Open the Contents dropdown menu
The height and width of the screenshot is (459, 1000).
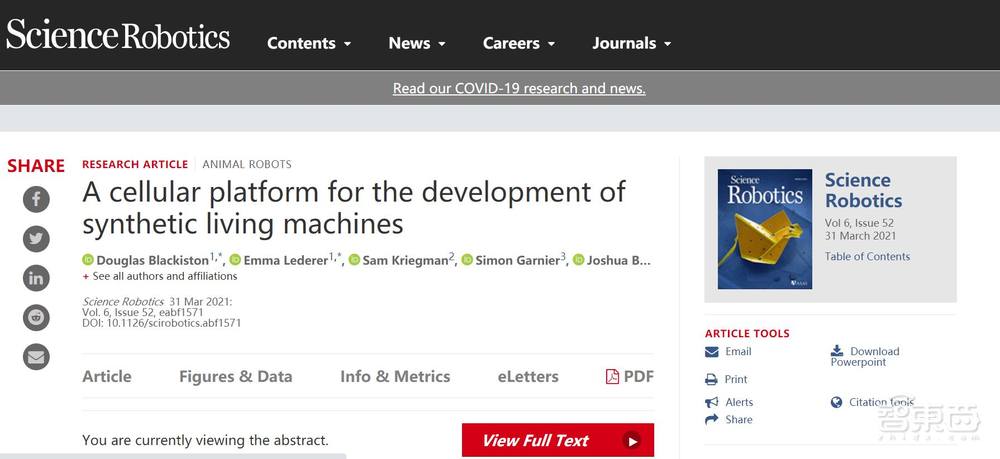point(309,43)
